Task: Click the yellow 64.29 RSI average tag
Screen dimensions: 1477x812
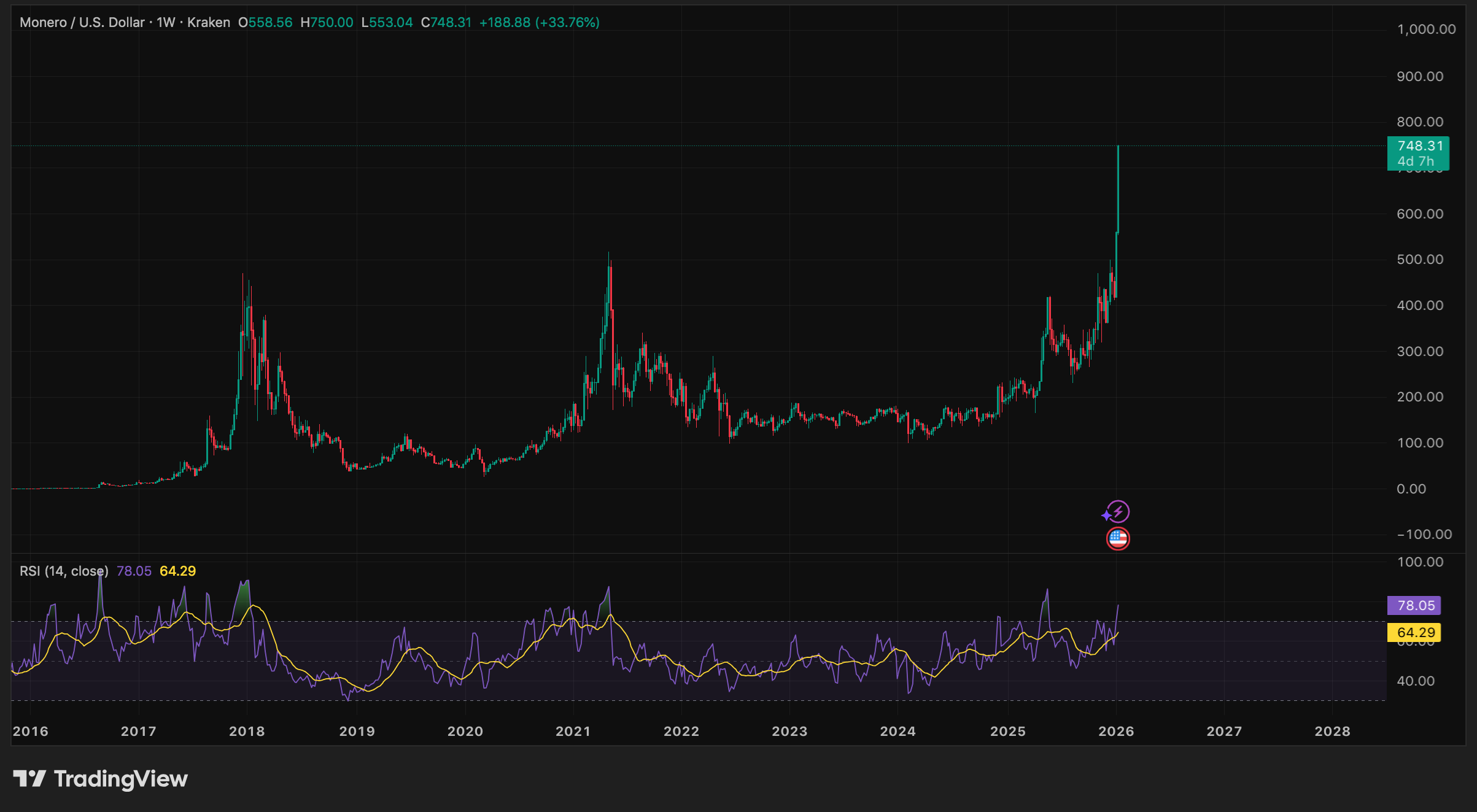Action: point(1414,632)
